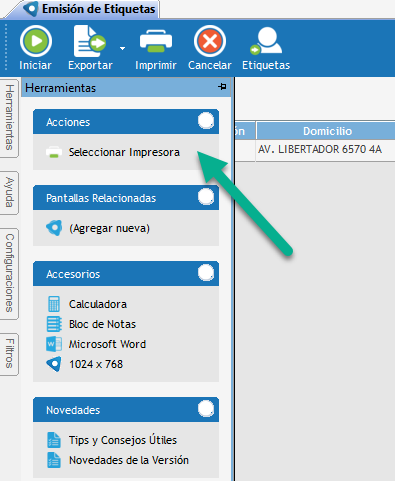Click the Calculadora icon
The height and width of the screenshot is (481, 395).
[x=54, y=304]
